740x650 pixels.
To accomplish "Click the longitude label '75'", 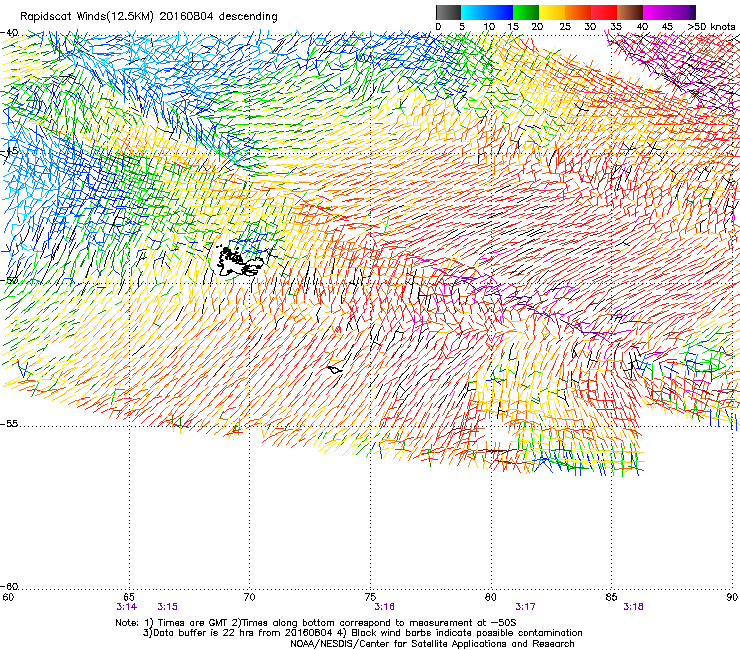I will (370, 597).
